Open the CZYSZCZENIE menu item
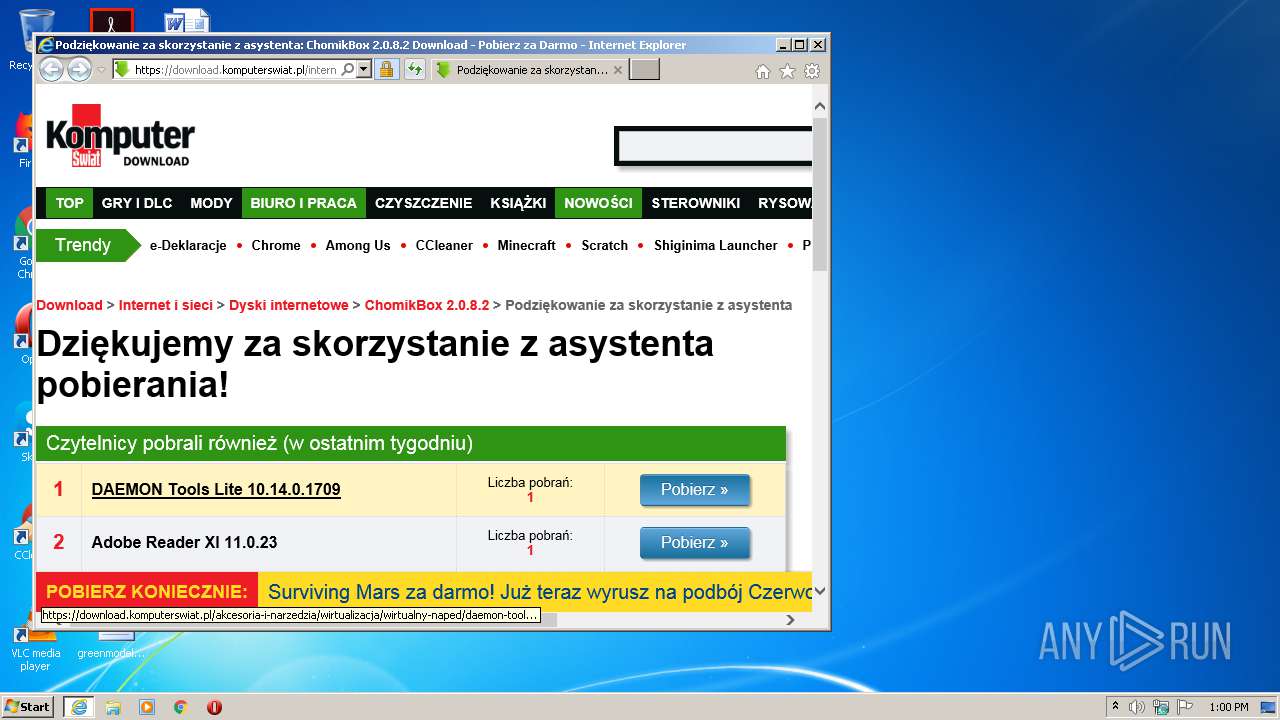The height and width of the screenshot is (720, 1280). [423, 203]
